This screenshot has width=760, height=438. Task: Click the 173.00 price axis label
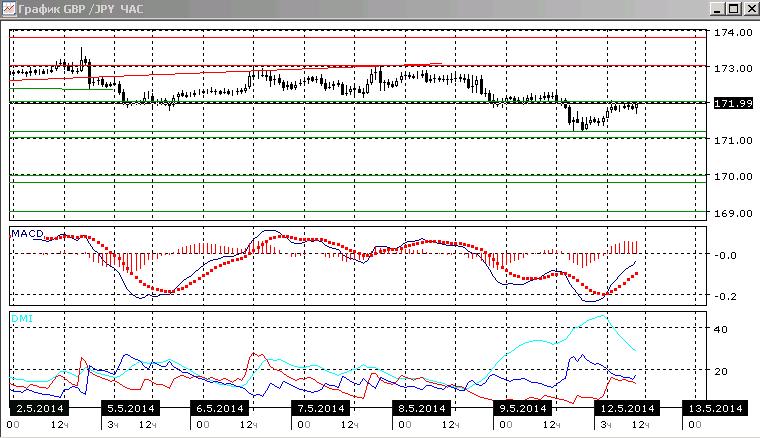[733, 68]
